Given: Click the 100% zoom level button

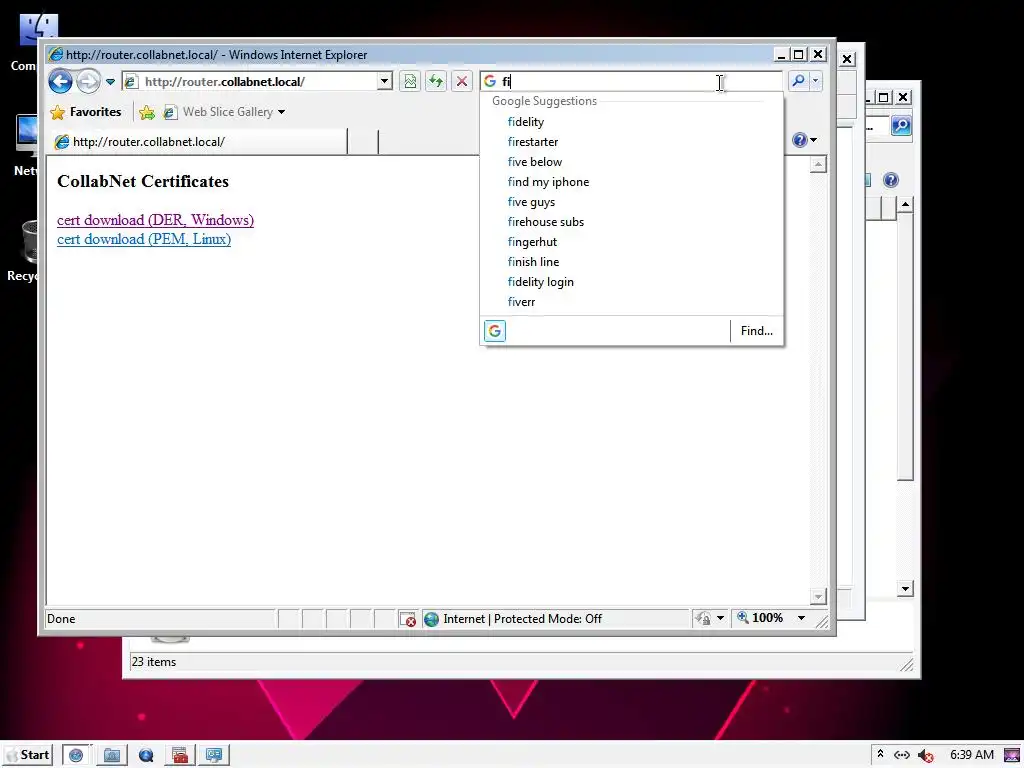Looking at the screenshot, I should (760, 618).
